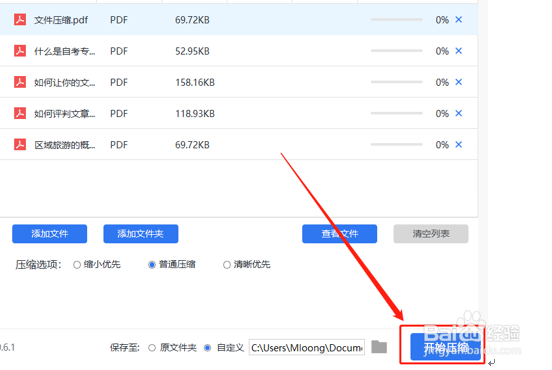Image resolution: width=552 pixels, height=370 pixels.
Task: Choose 原文件夹 as save location
Action: click(x=152, y=348)
